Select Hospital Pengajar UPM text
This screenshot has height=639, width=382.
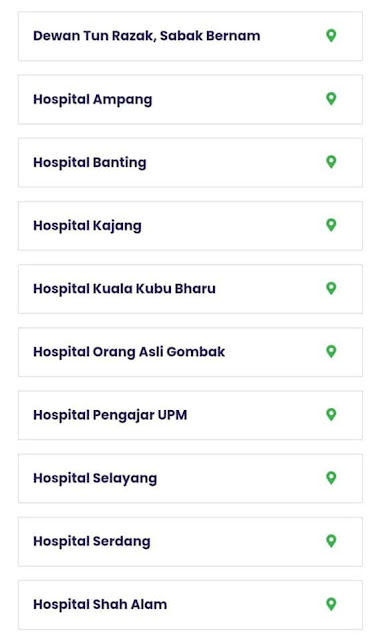[x=110, y=415]
